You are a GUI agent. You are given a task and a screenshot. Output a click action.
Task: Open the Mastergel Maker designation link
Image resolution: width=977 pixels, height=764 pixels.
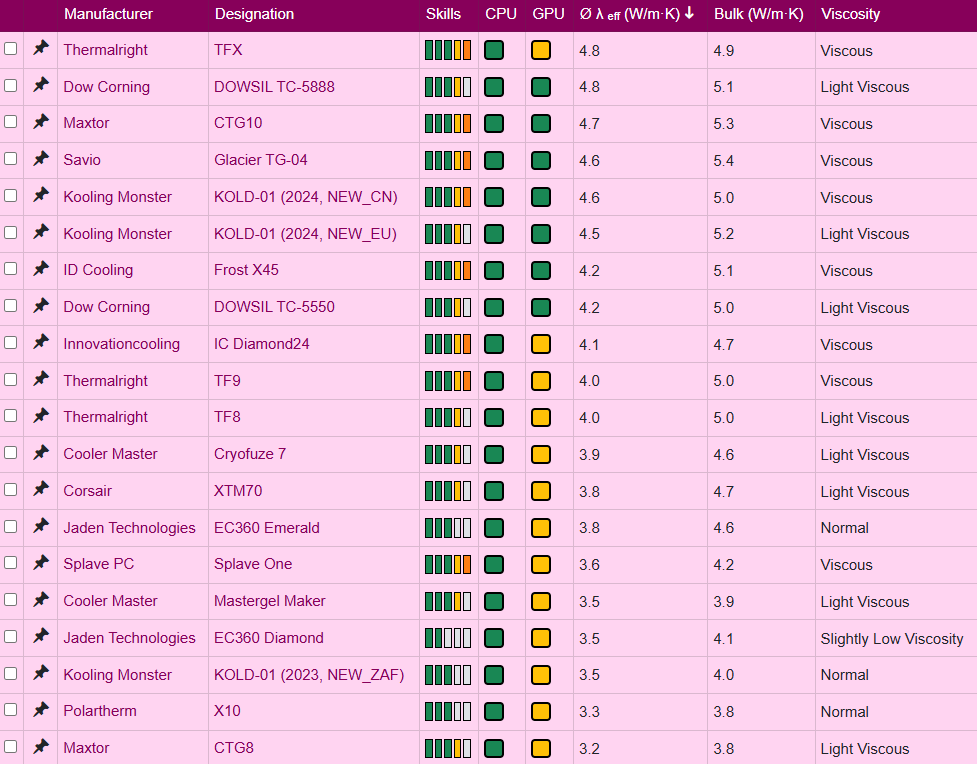(x=270, y=601)
